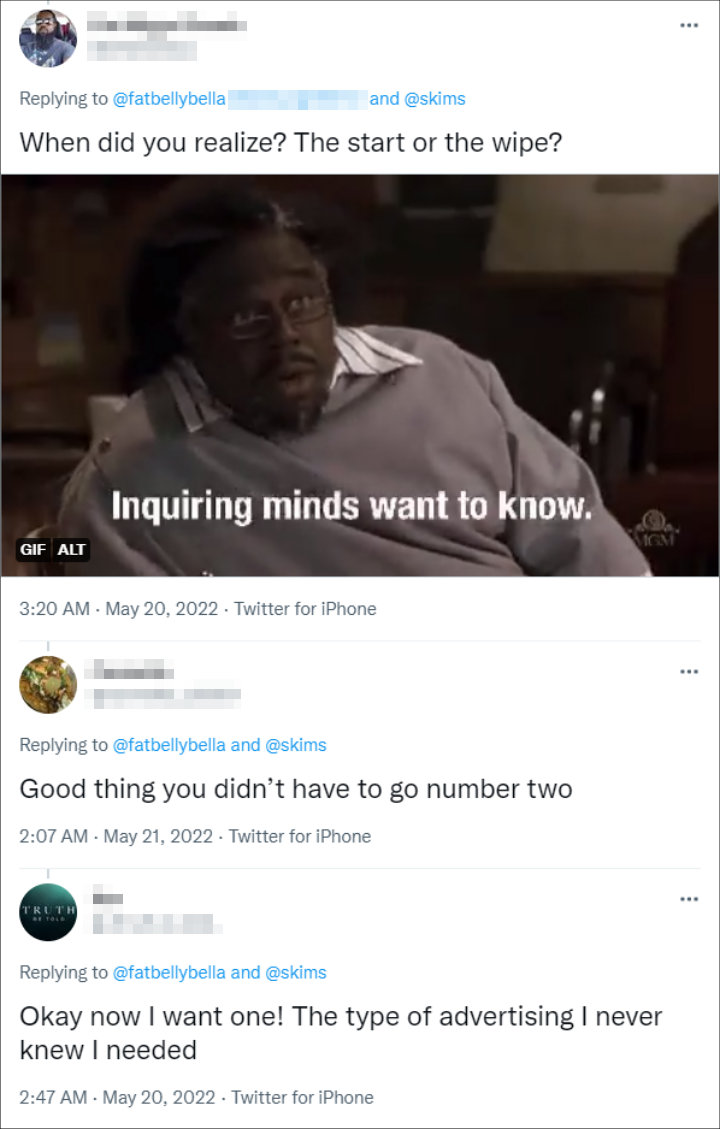Open the Good thing you didn't tweet text
Screen dimensions: 720x1129
point(296,790)
